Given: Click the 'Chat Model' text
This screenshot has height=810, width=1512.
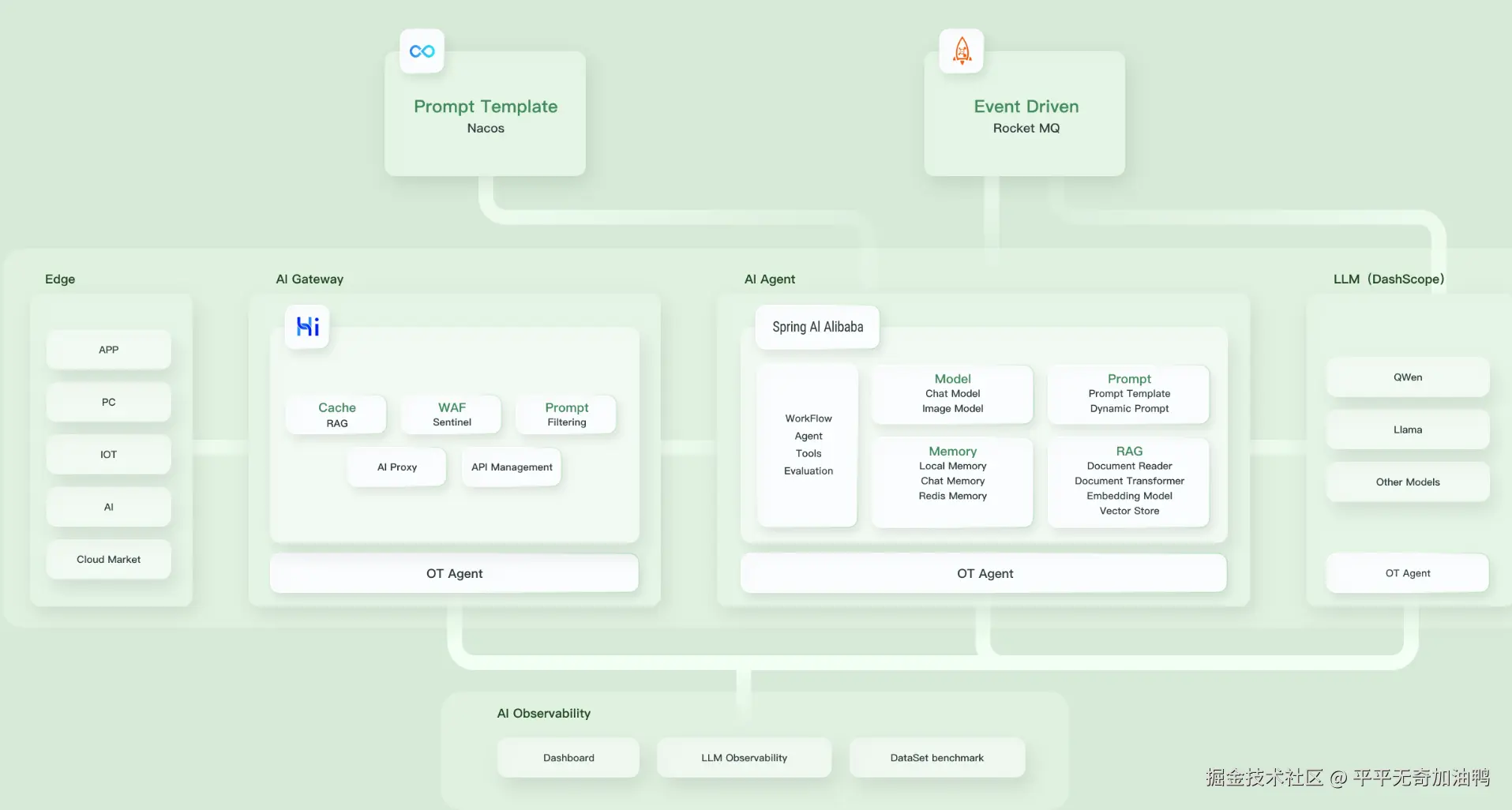Looking at the screenshot, I should point(952,394).
